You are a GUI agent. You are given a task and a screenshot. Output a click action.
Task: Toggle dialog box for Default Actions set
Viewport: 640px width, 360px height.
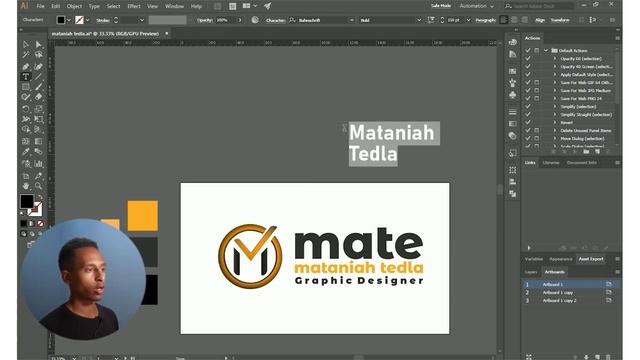(537, 51)
